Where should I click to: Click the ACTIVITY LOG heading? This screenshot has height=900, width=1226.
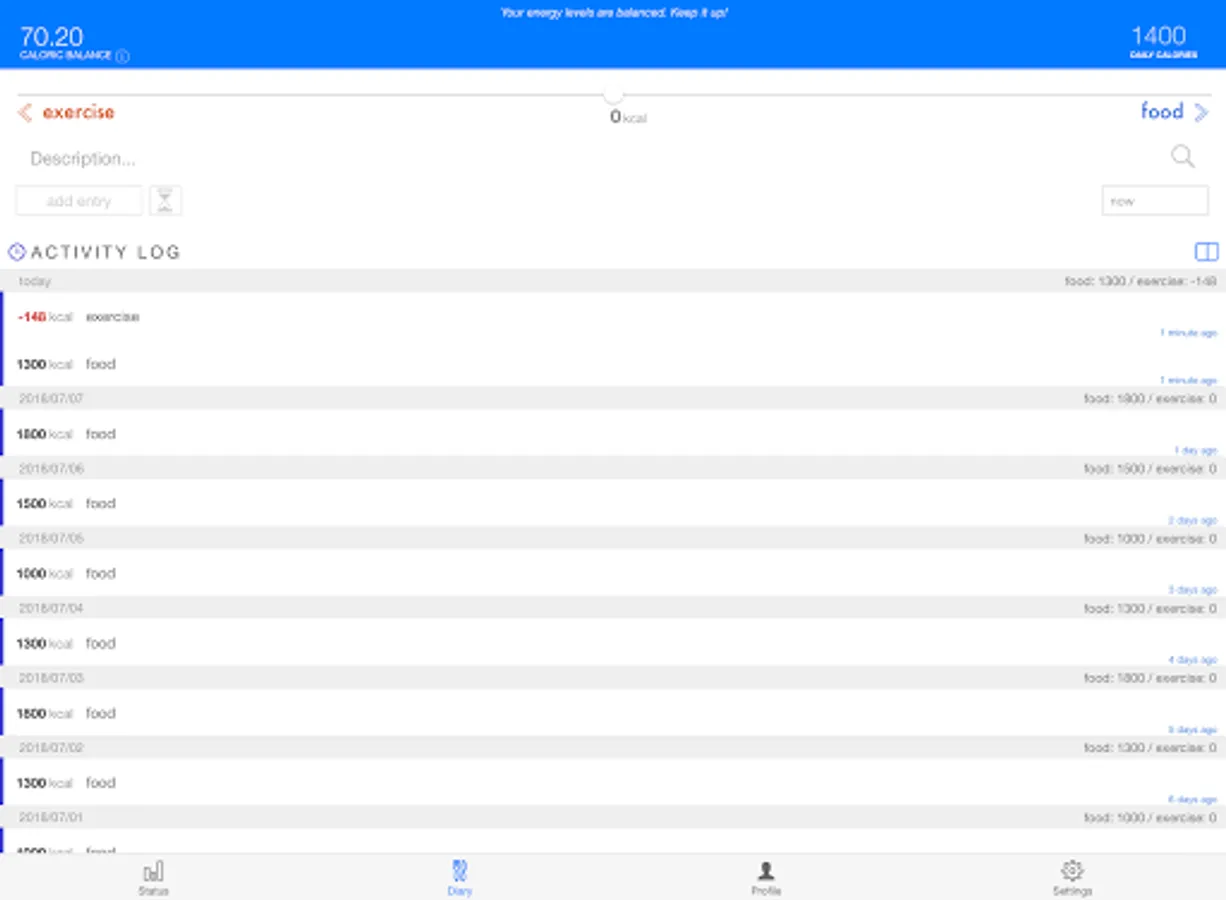coord(106,252)
